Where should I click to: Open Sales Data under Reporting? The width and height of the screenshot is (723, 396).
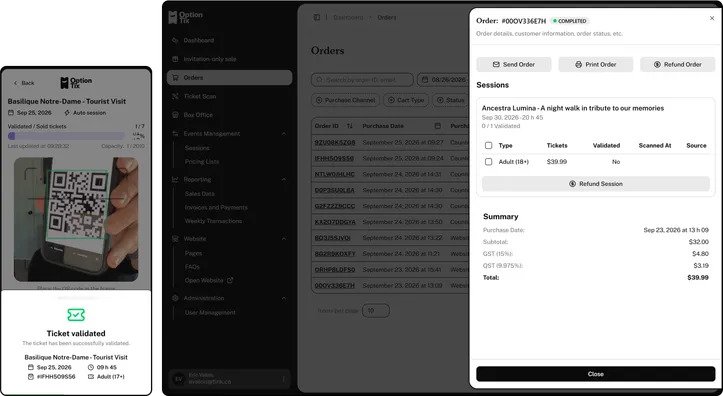199,194
